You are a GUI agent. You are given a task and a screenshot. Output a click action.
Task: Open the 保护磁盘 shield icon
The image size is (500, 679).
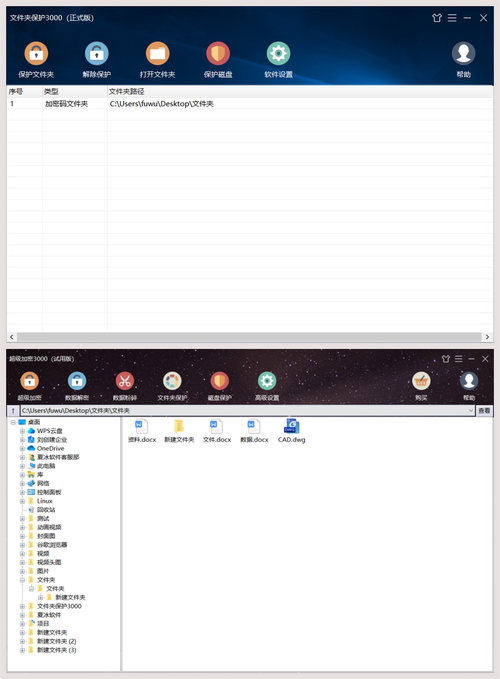pos(218,53)
